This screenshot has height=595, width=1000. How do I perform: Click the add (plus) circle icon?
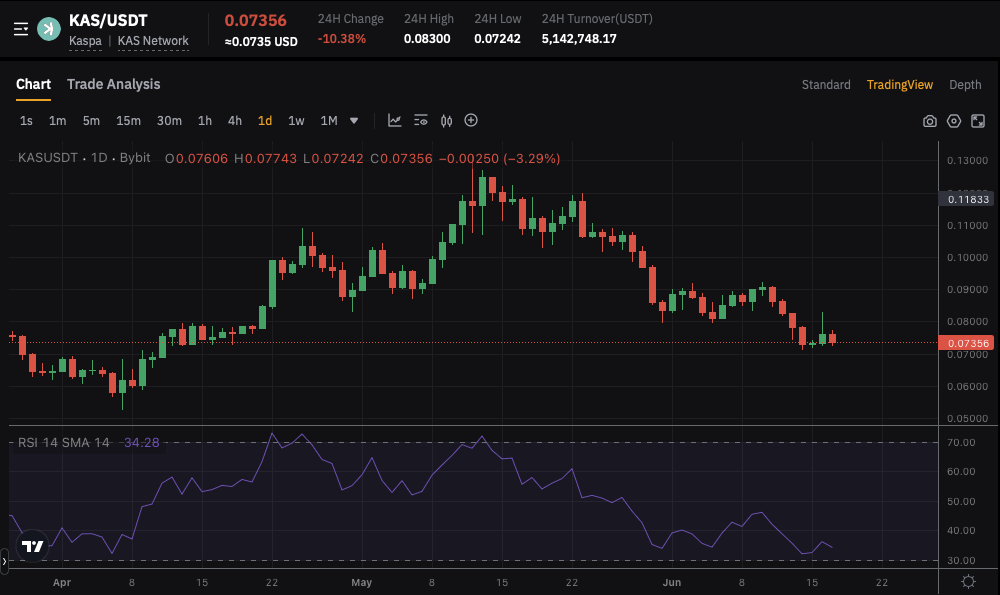(471, 121)
